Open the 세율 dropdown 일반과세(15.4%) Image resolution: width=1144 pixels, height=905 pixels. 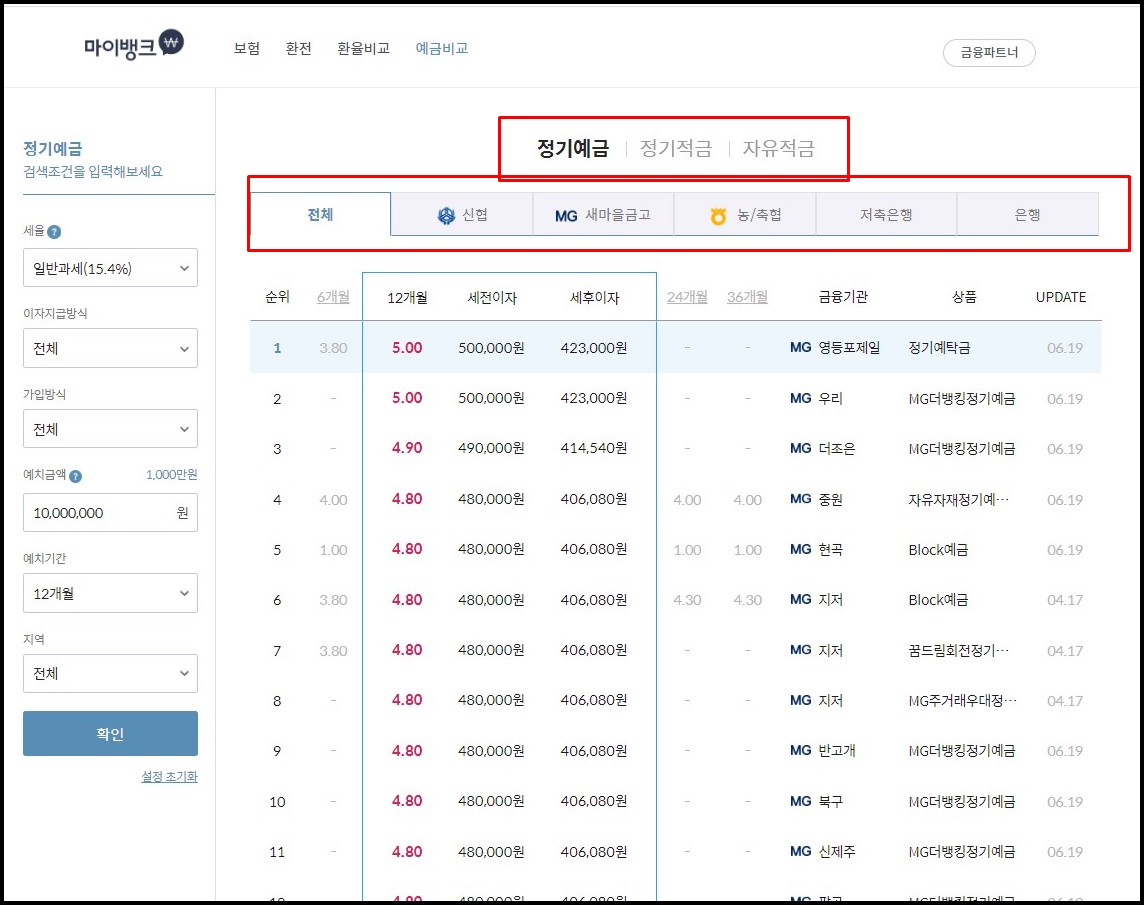pyautogui.click(x=110, y=268)
